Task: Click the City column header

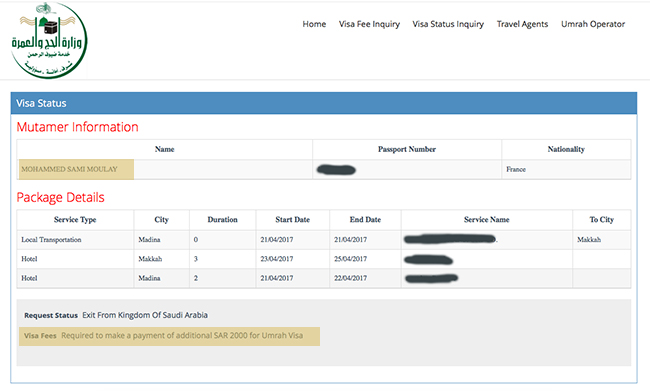Action: [x=161, y=220]
